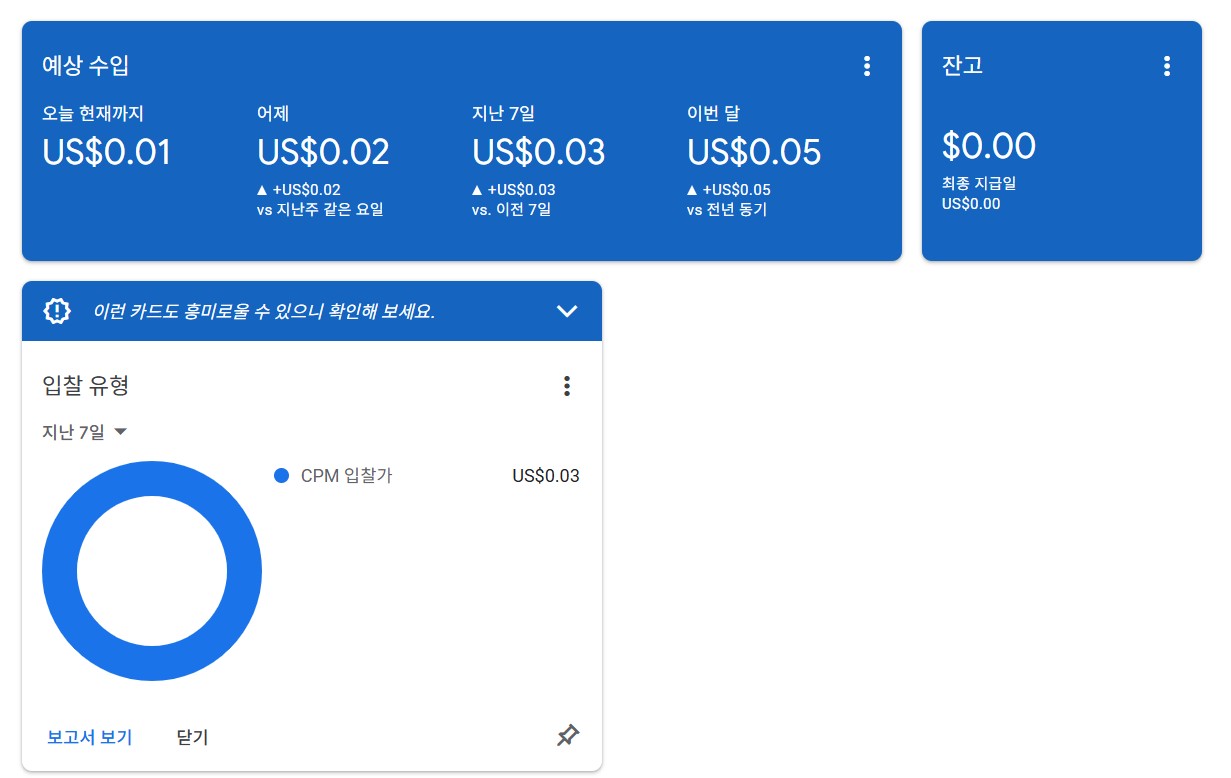The image size is (1231, 778).
Task: Click the 보고서 보기 link
Action: (89, 737)
